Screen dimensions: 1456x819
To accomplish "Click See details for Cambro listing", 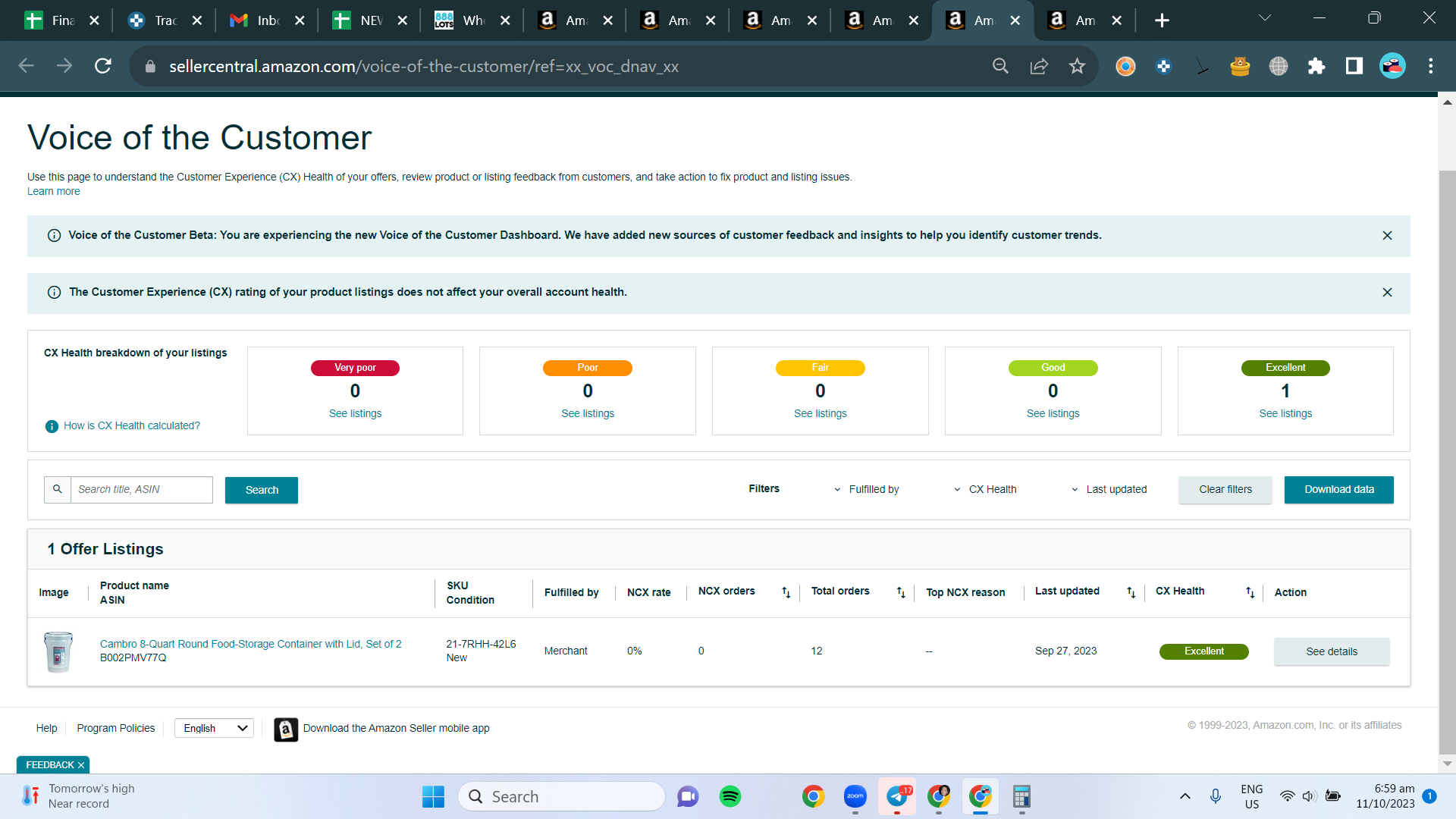I will 1332,651.
